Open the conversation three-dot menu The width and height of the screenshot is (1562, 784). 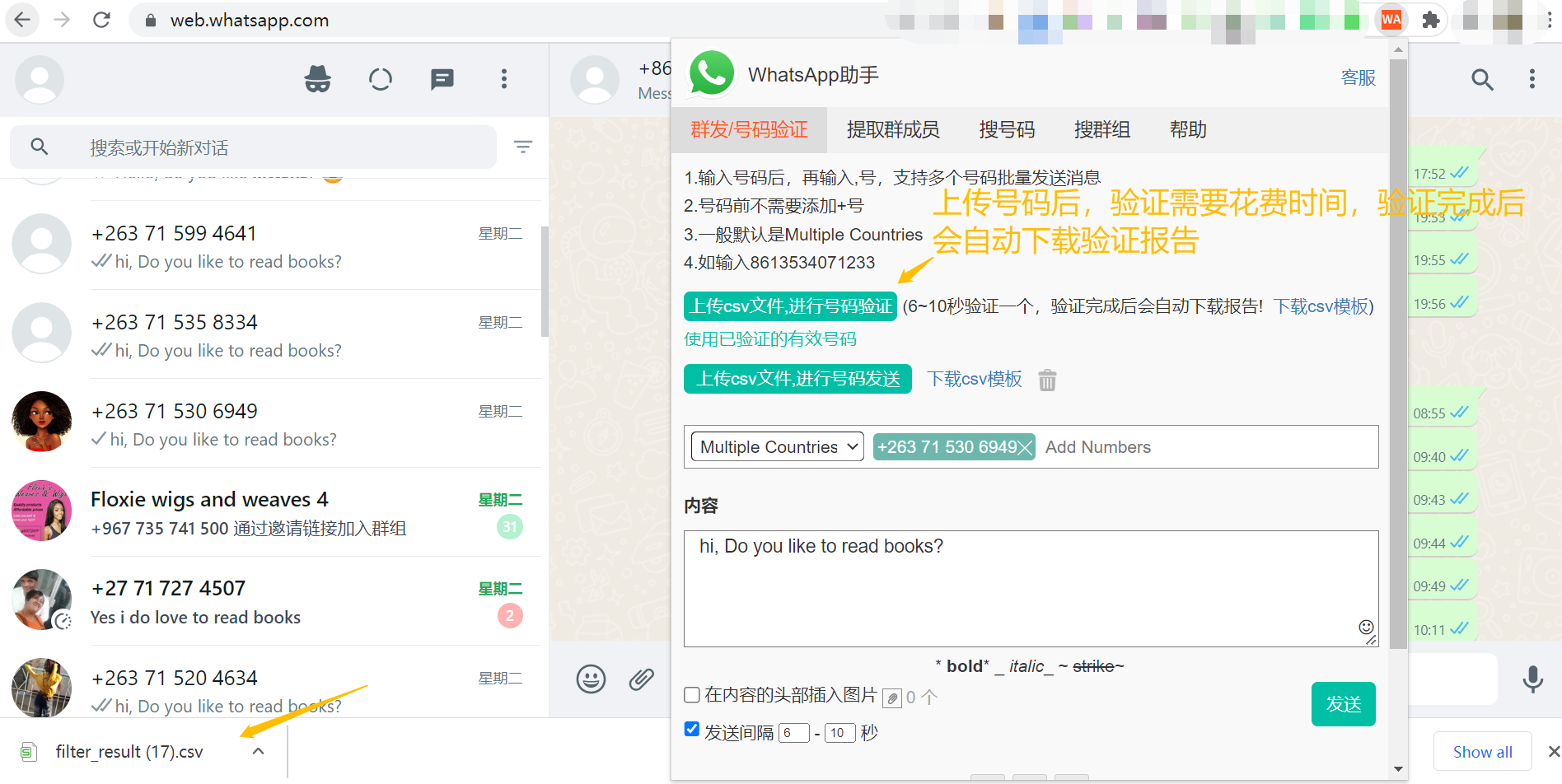click(1532, 79)
